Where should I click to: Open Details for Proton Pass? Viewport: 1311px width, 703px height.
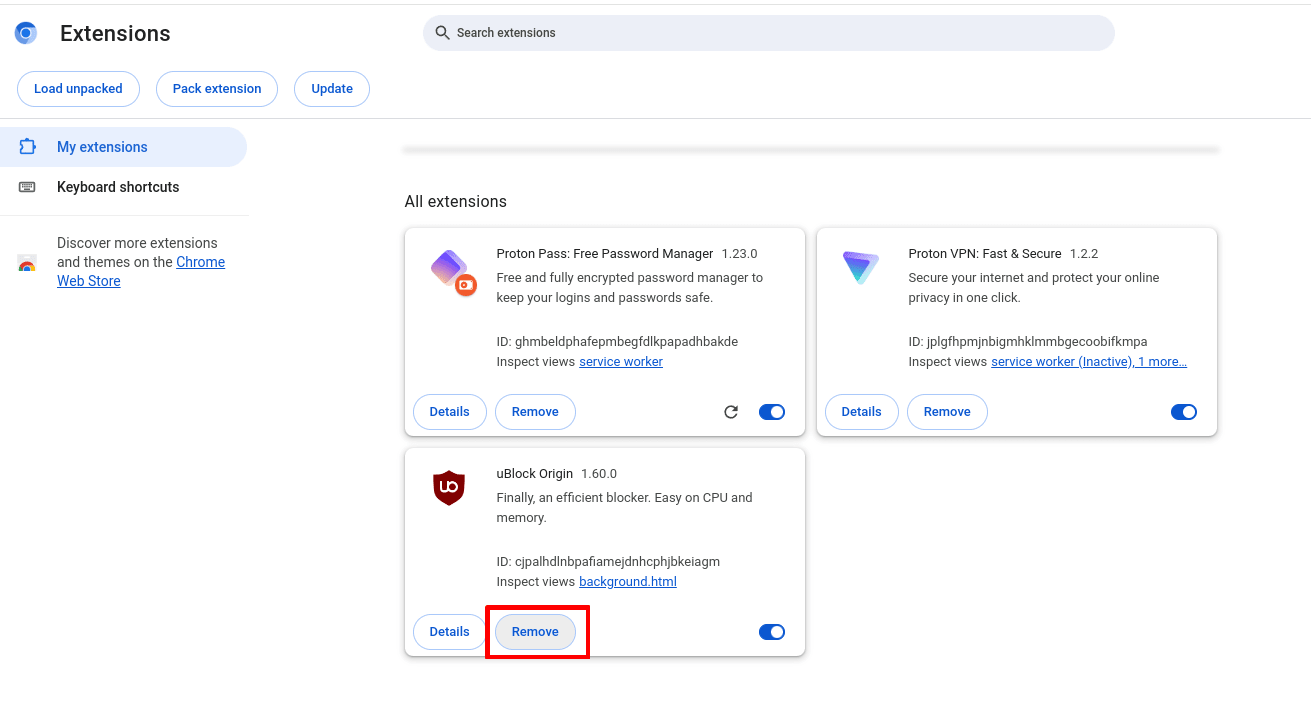[450, 412]
